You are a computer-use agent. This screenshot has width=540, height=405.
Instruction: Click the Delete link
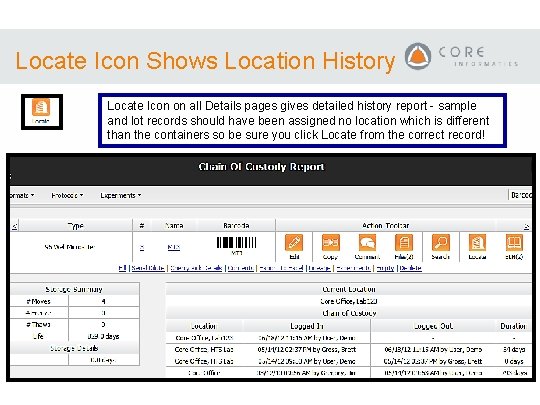(x=411, y=268)
